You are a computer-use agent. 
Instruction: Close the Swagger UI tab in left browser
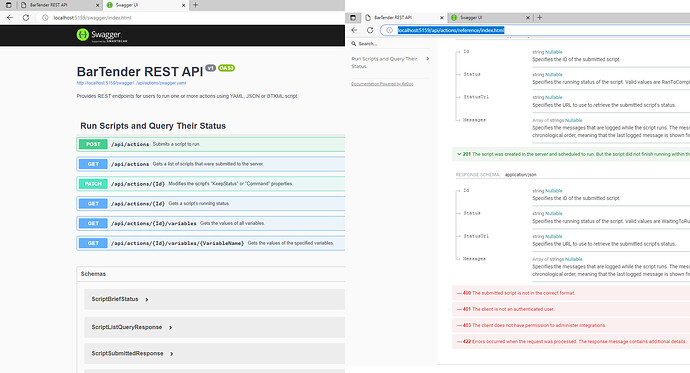184,5
